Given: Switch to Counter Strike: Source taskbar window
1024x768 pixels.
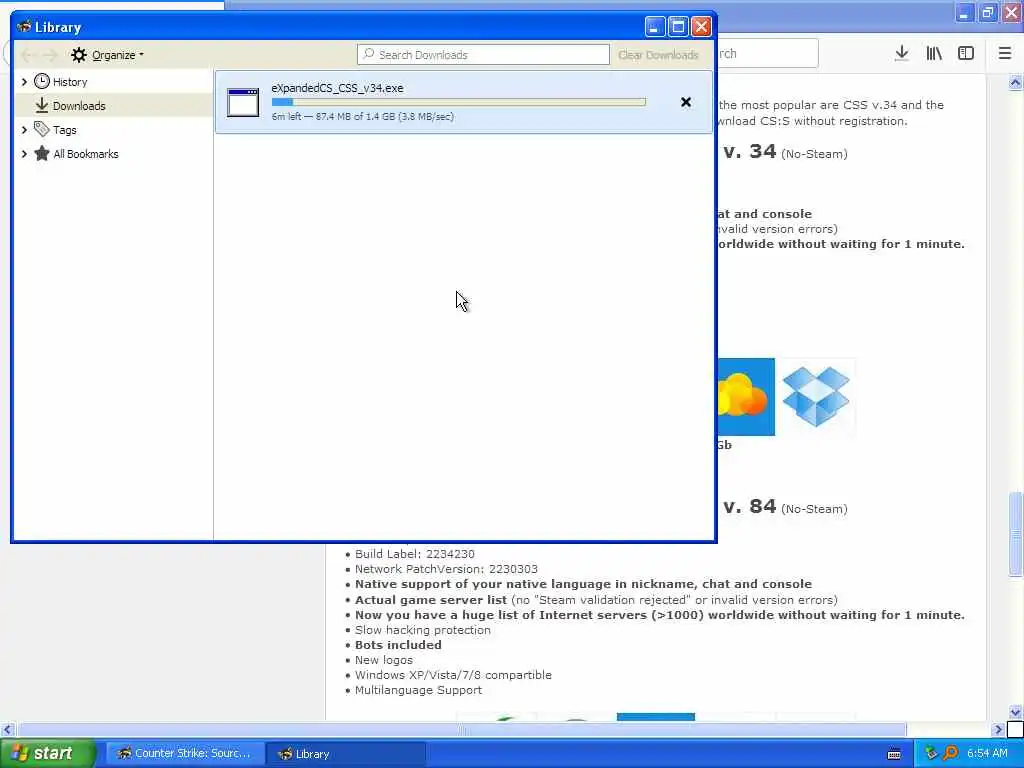Looking at the screenshot, I should 185,754.
